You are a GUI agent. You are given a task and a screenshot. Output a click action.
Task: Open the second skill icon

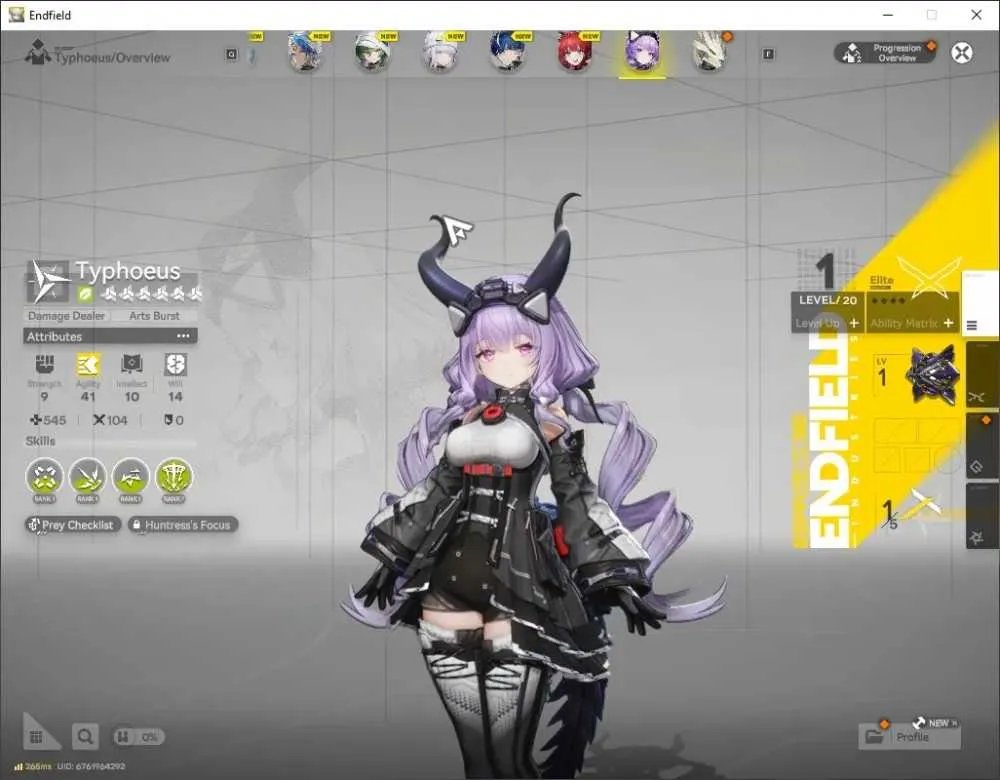pyautogui.click(x=87, y=477)
